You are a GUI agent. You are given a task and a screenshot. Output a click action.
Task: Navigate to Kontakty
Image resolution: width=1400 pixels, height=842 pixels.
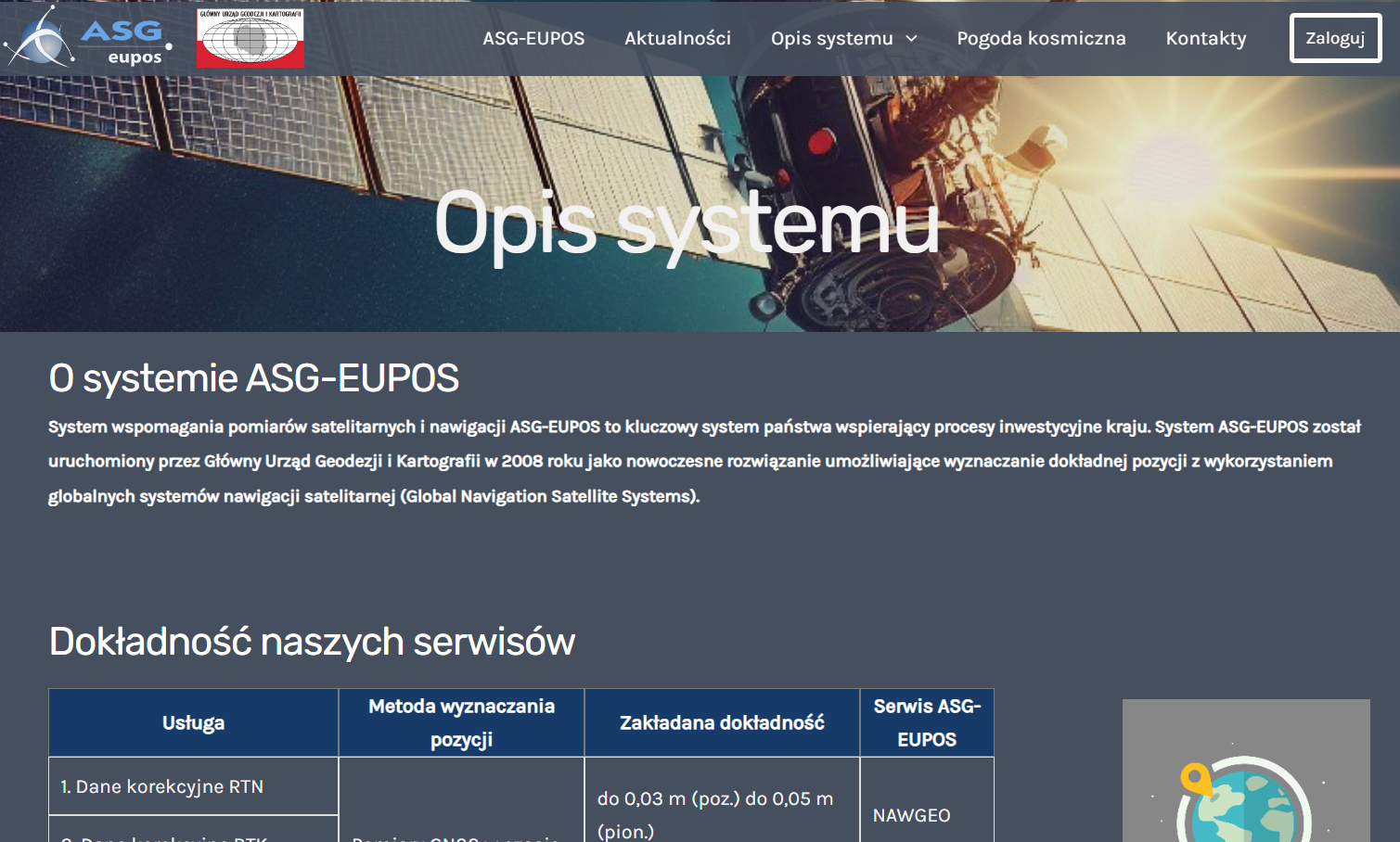pyautogui.click(x=1205, y=39)
